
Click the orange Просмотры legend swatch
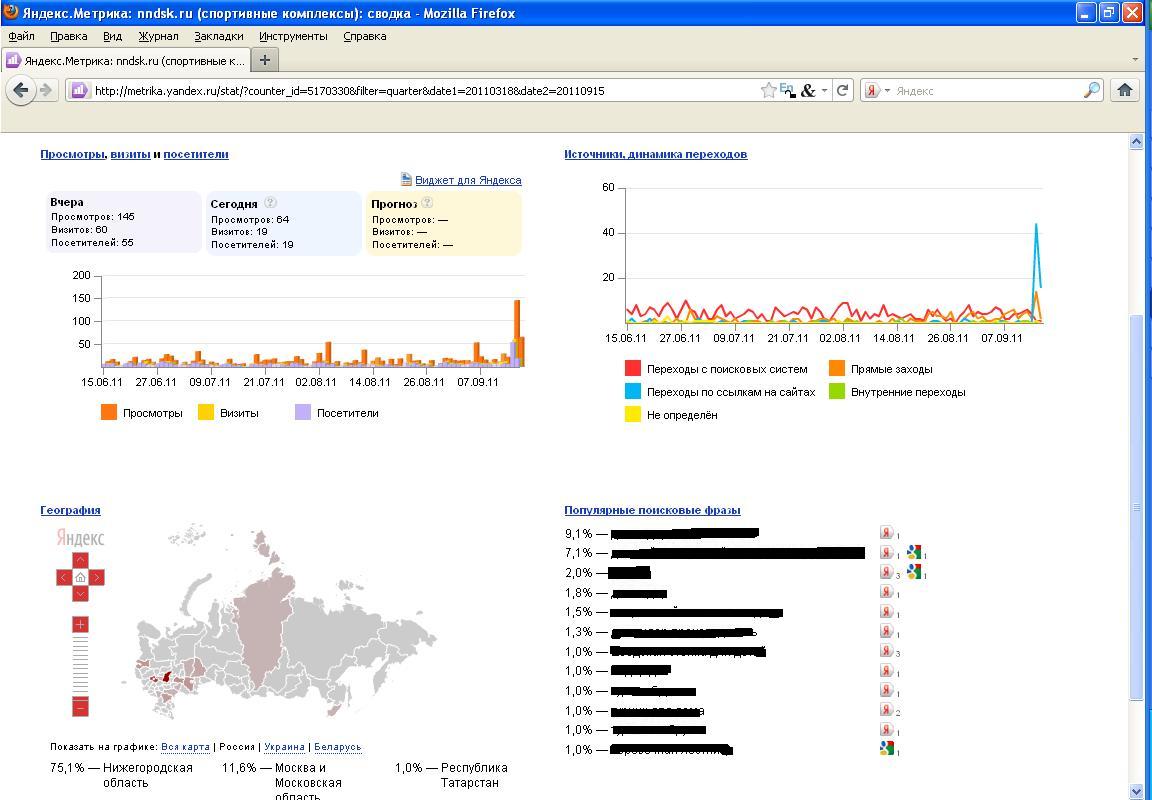(109, 412)
